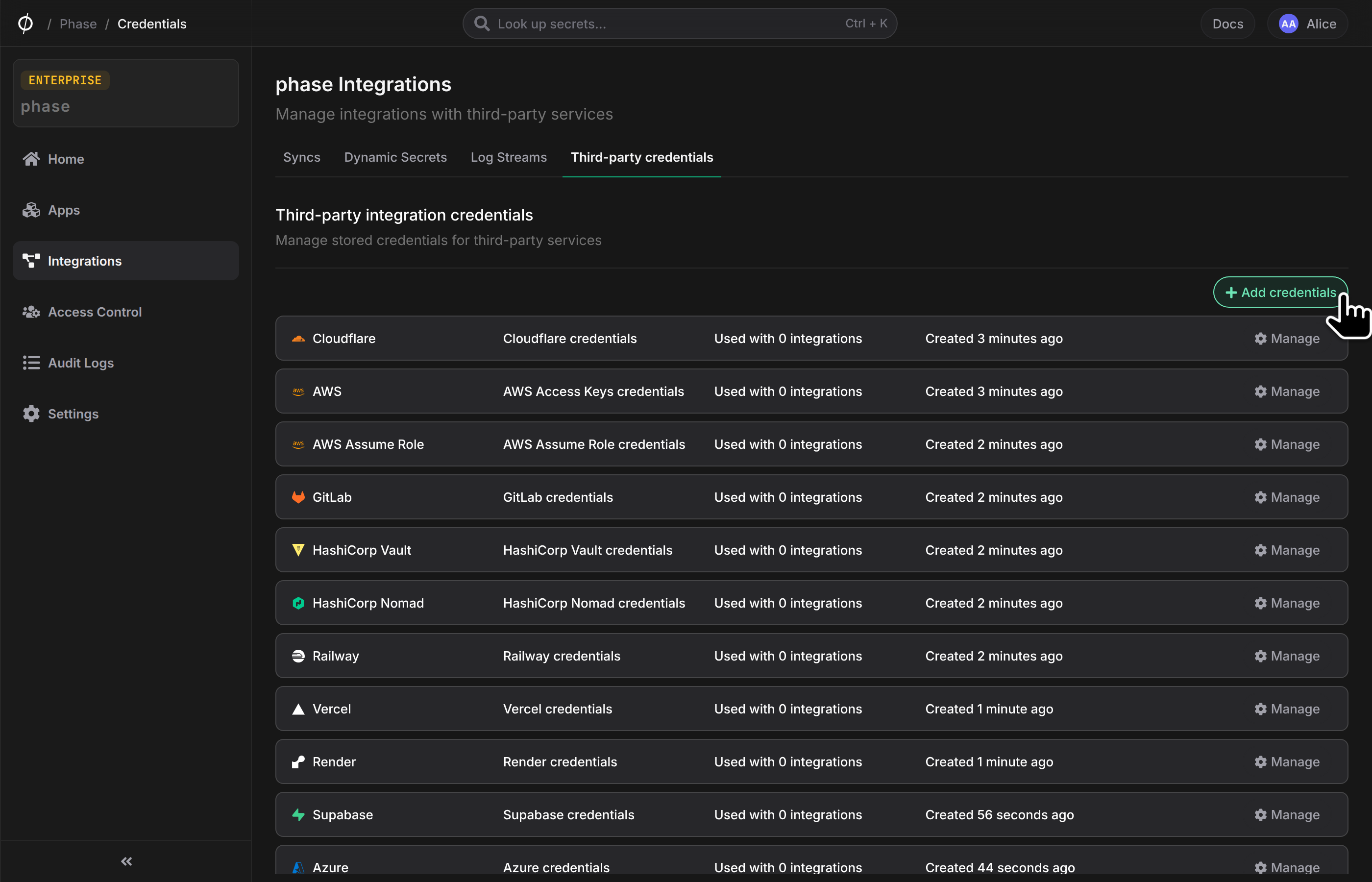The image size is (1372, 882).
Task: Click 'HashiCorp Nomad credentials' text
Action: point(594,603)
